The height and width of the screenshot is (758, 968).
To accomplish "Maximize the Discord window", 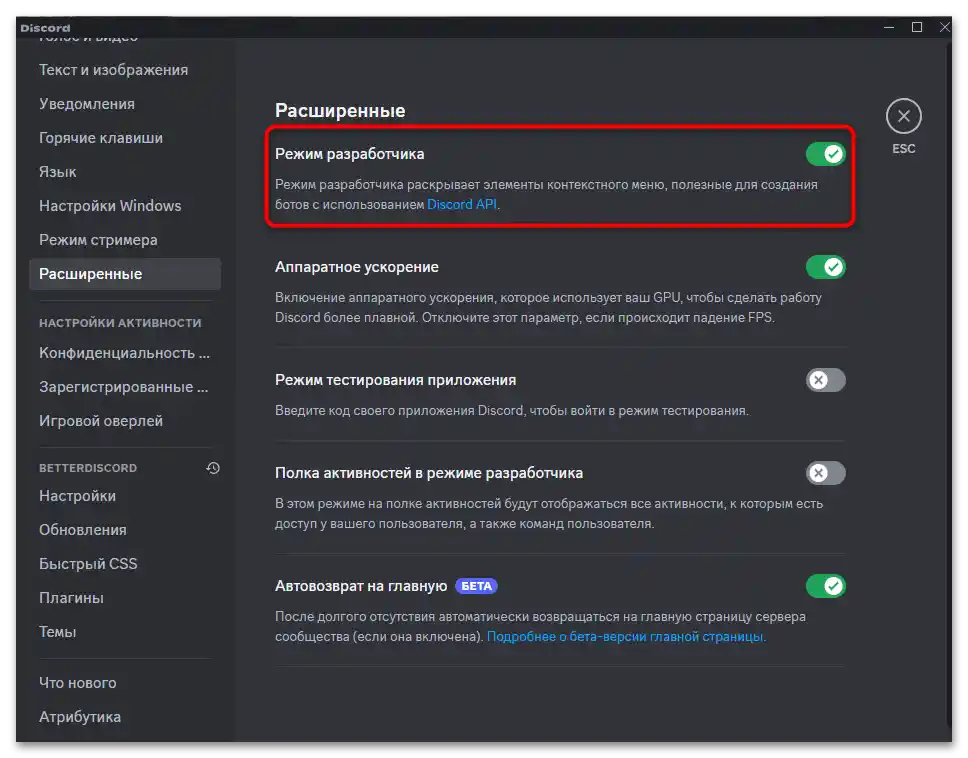I will (917, 27).
